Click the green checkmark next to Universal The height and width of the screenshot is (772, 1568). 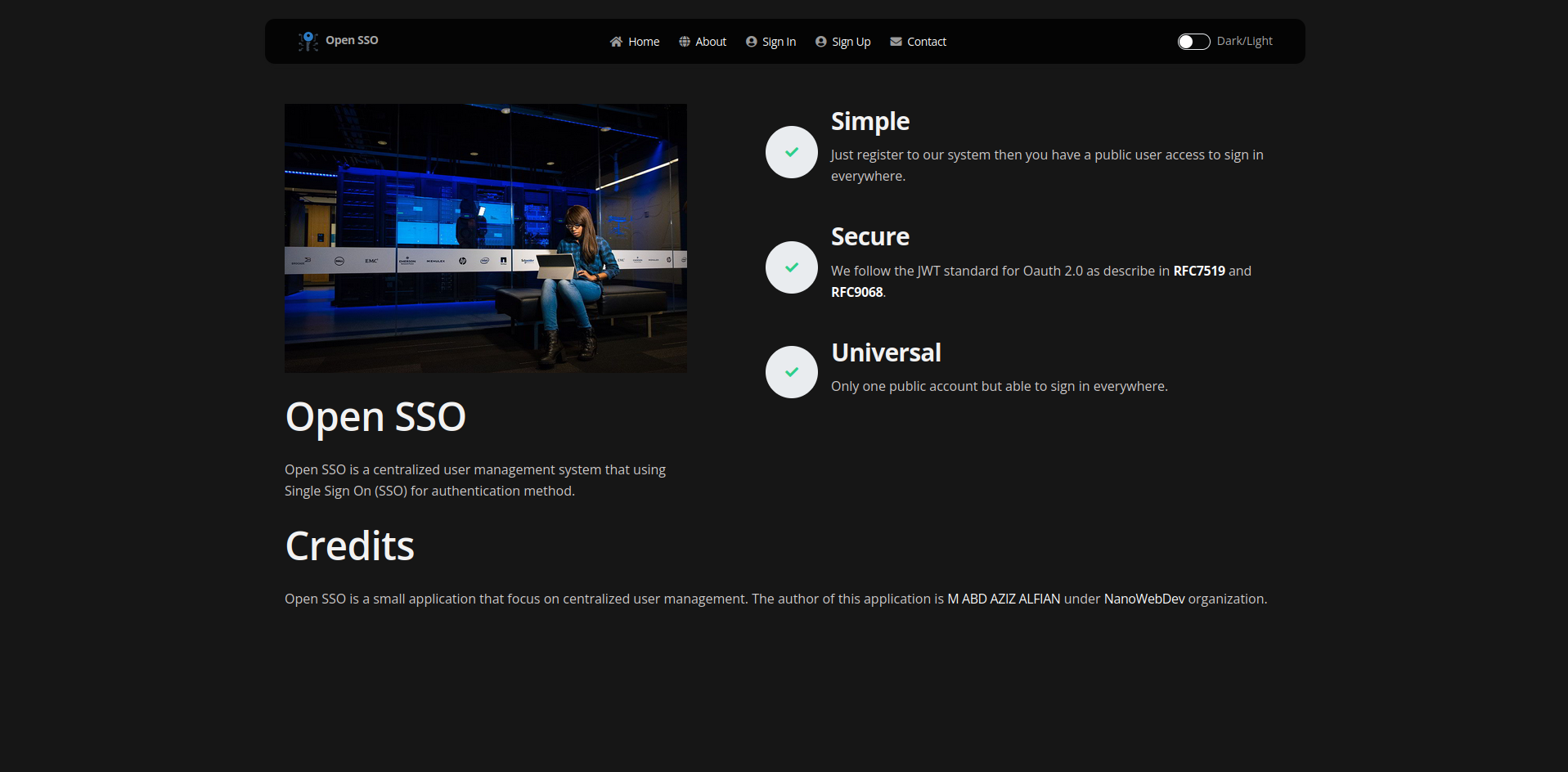pos(791,371)
